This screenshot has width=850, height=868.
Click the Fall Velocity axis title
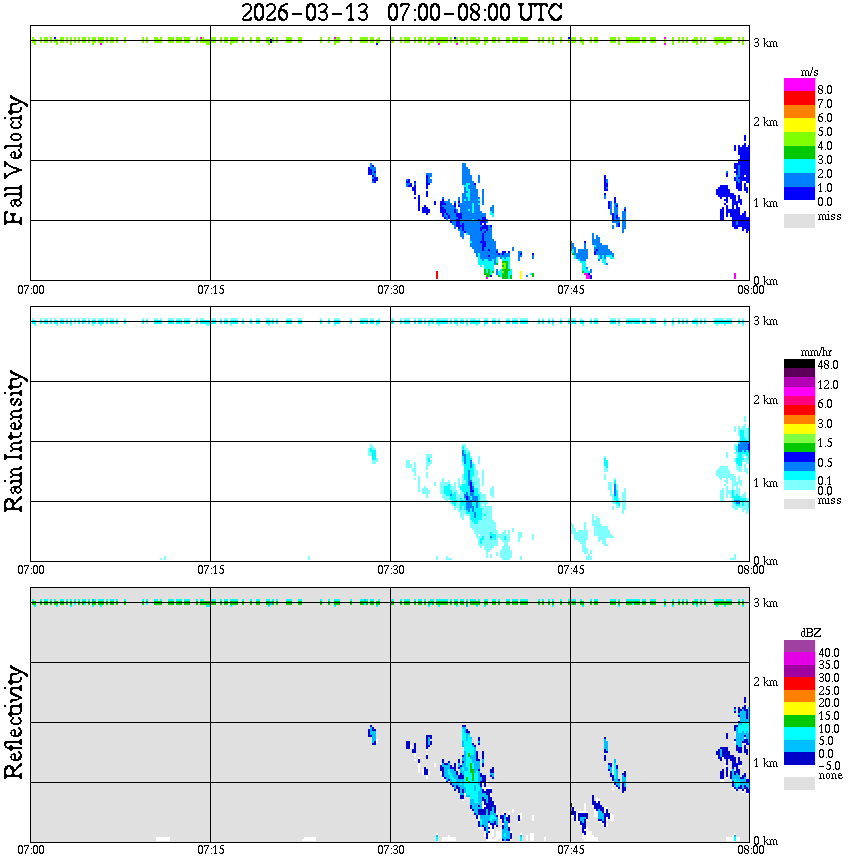(14, 160)
